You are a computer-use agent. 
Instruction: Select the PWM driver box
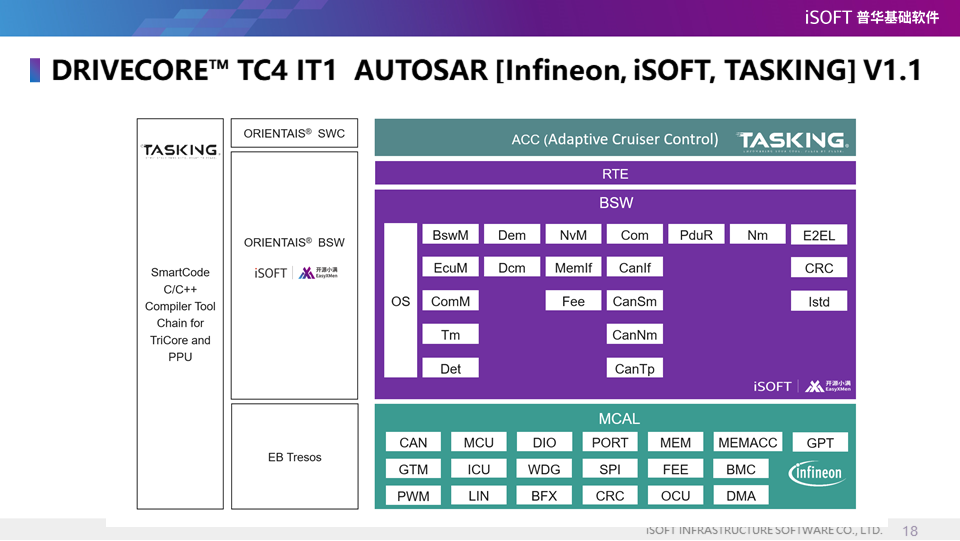click(x=413, y=496)
